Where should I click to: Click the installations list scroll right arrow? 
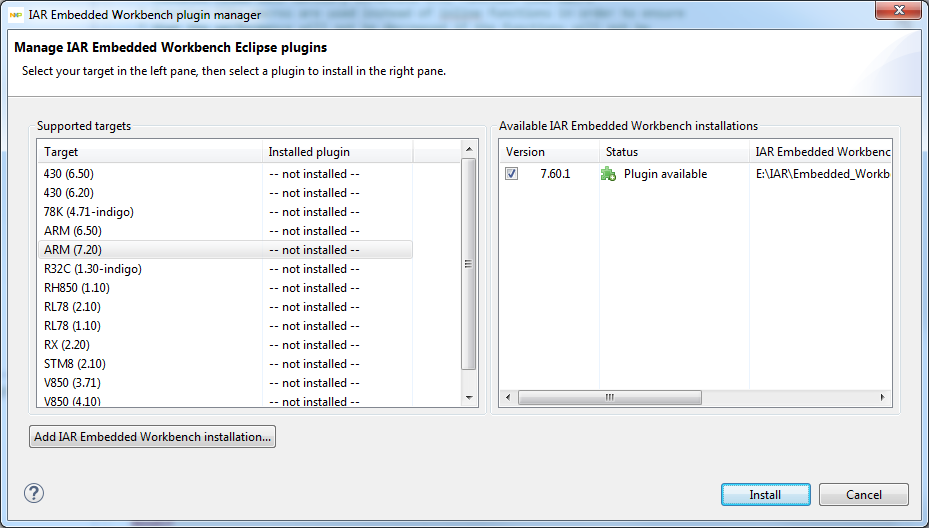click(883, 397)
